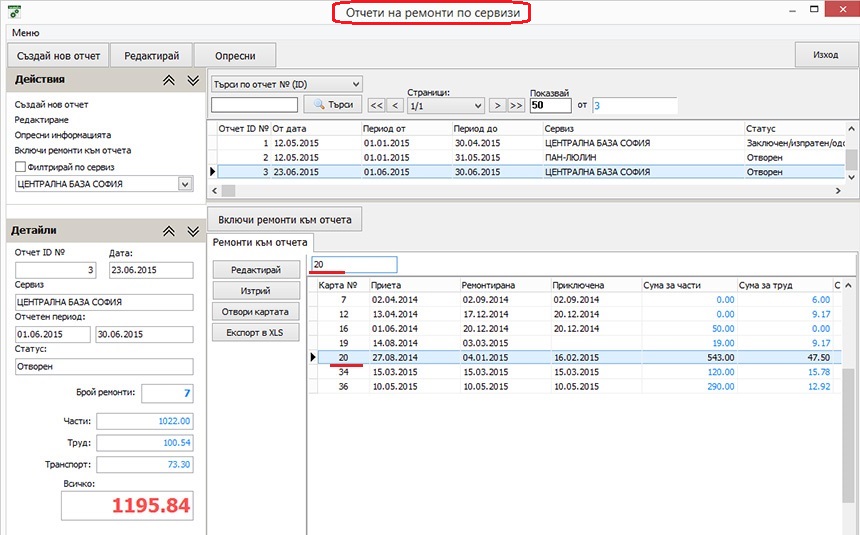Open the Страници 1/1 page dropdown

[445, 105]
